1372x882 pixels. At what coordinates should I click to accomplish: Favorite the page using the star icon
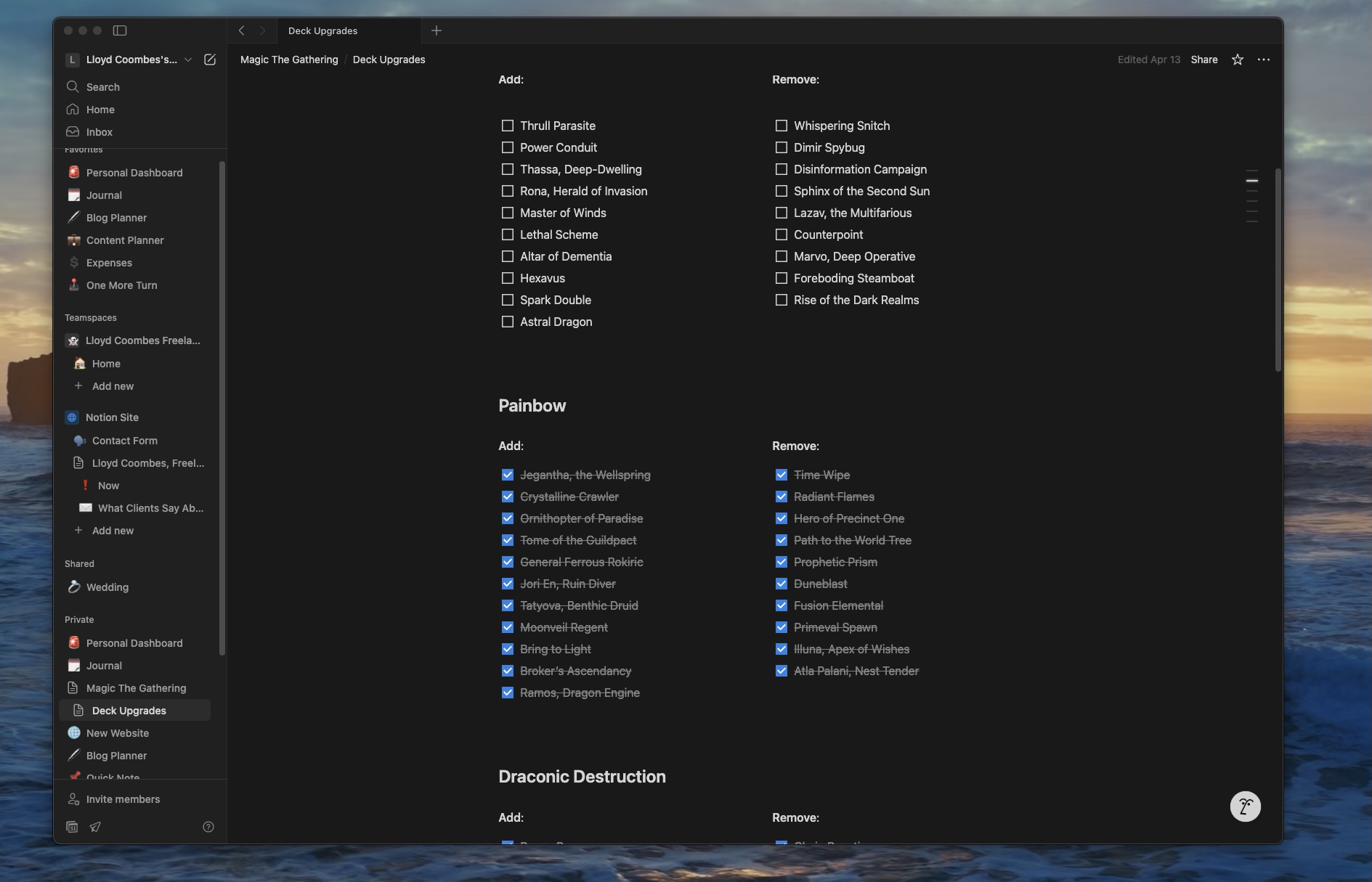[x=1235, y=60]
